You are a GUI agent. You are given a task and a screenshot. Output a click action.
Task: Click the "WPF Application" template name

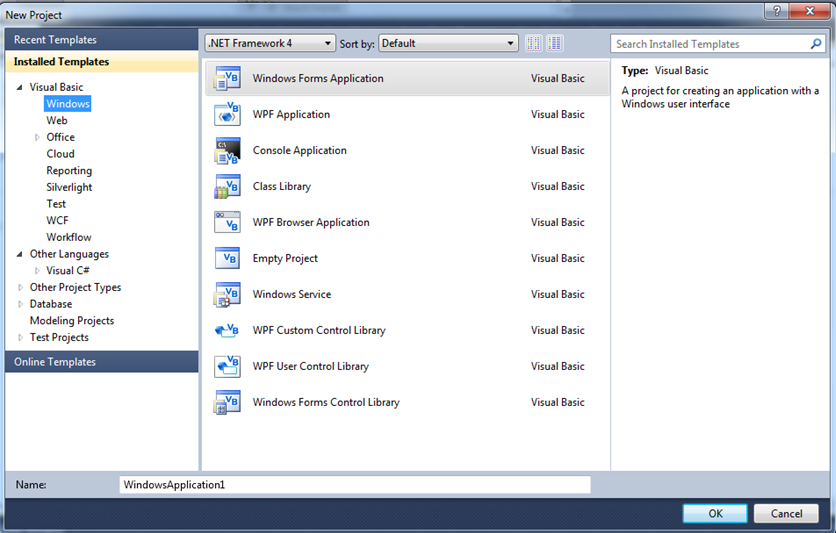click(x=291, y=114)
